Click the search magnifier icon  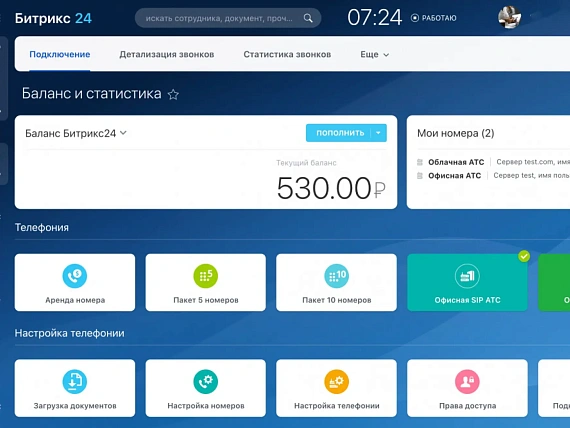tap(308, 18)
